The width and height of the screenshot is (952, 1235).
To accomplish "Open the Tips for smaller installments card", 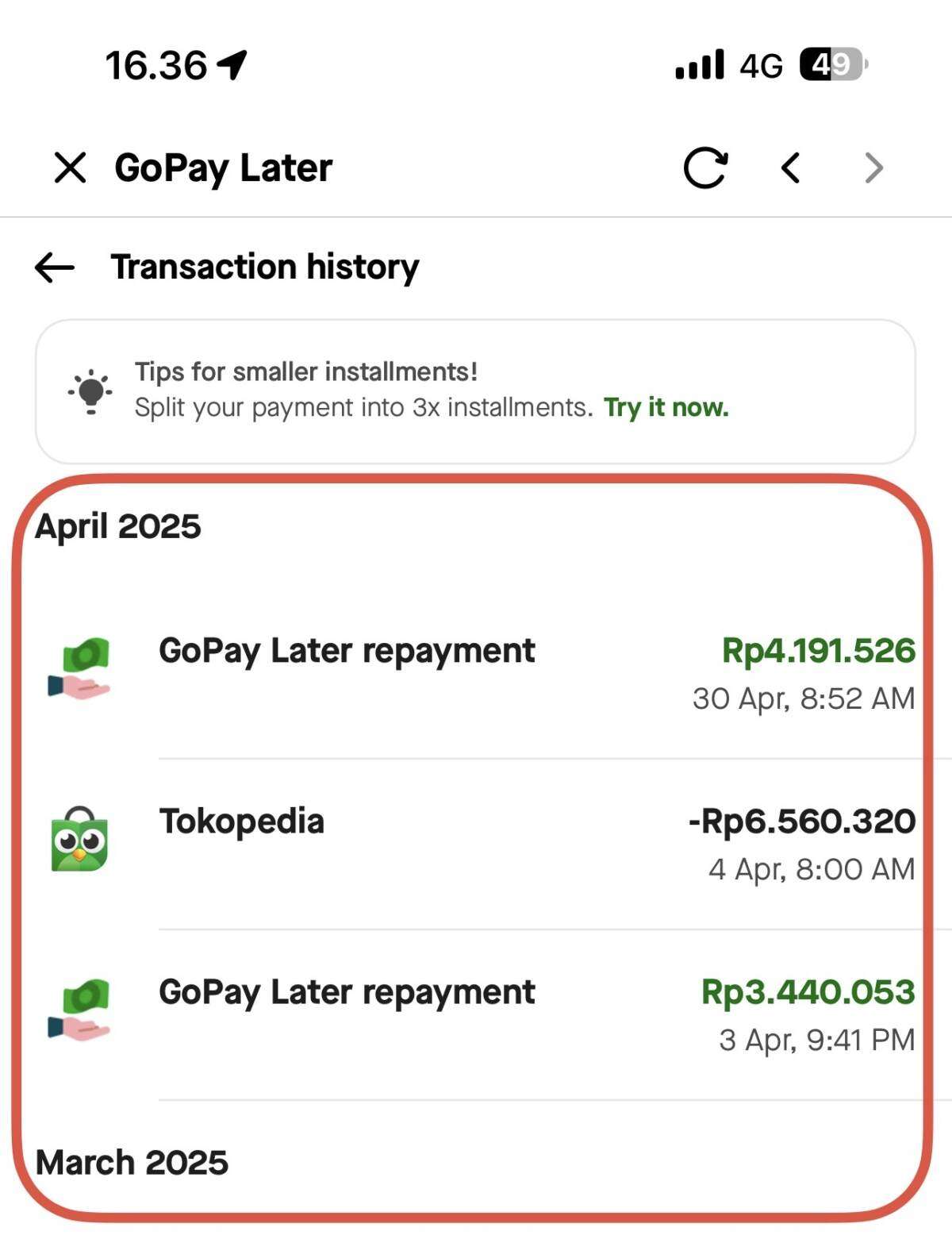I will pos(475,391).
